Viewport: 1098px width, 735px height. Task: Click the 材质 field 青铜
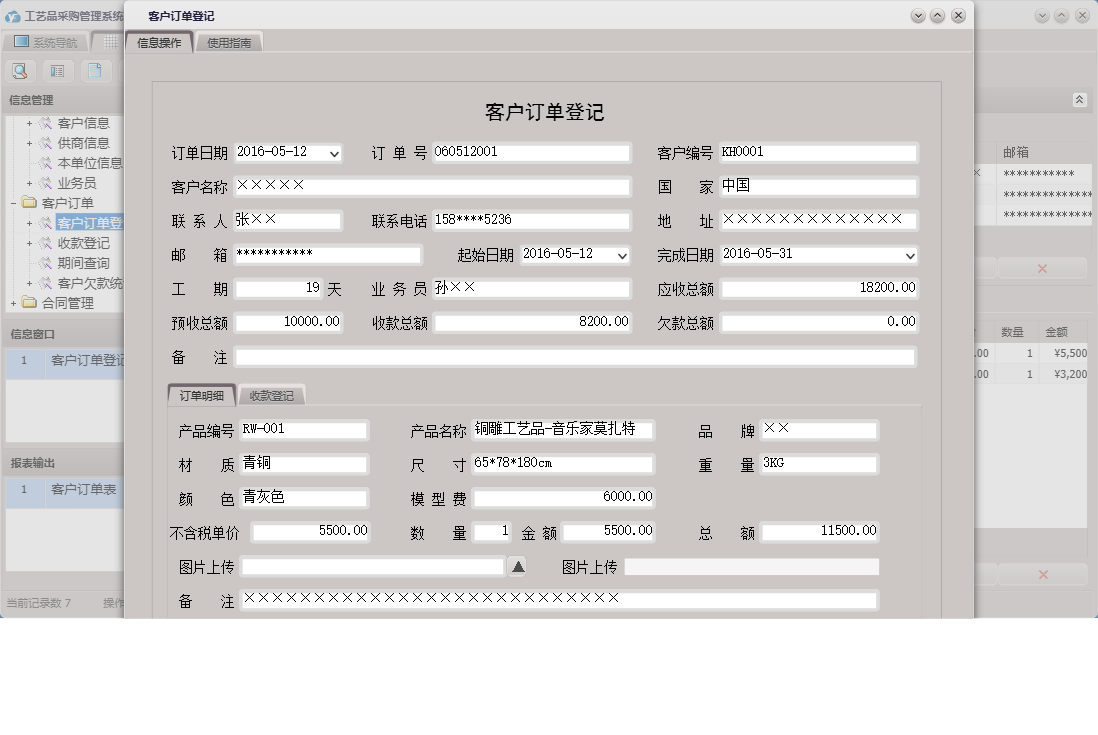[304, 463]
